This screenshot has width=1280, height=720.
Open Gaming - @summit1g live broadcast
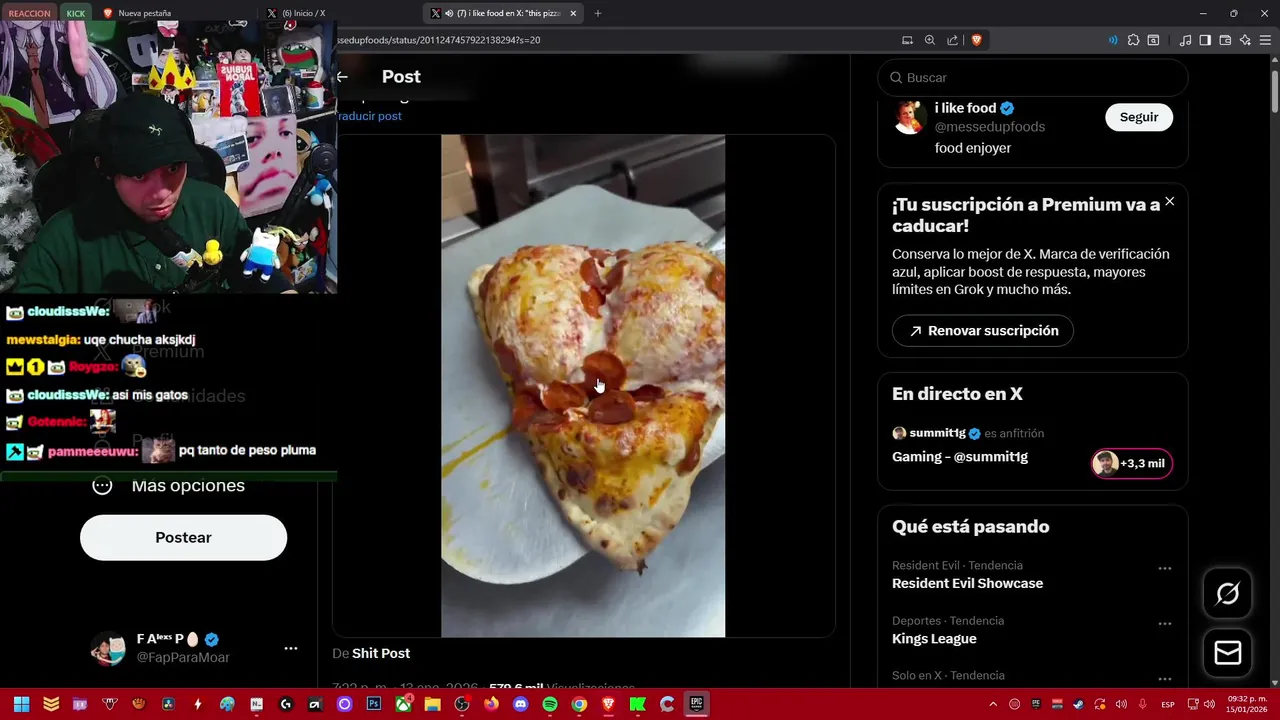[x=960, y=457]
